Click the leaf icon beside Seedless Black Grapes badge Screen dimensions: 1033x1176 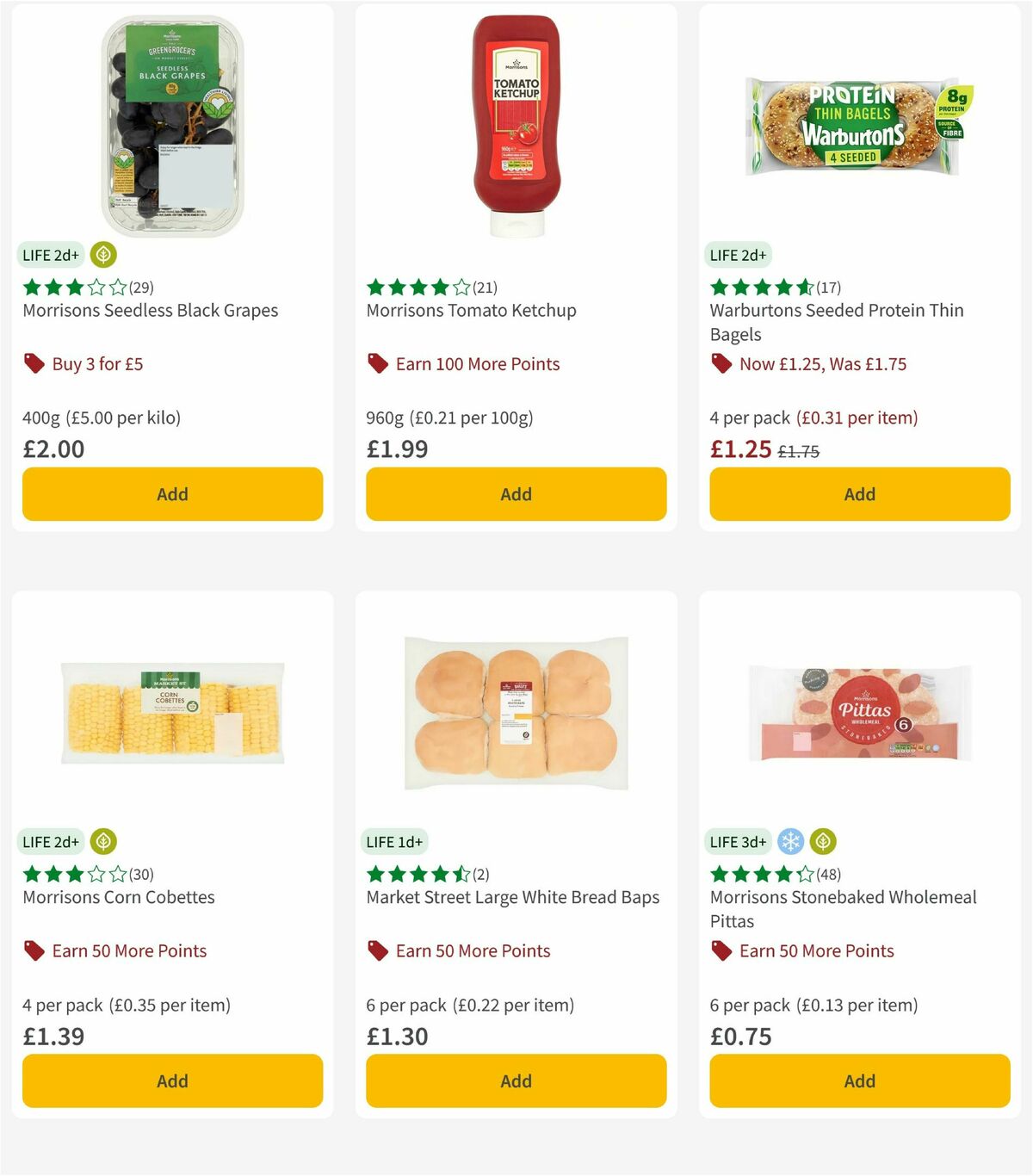[x=103, y=255]
